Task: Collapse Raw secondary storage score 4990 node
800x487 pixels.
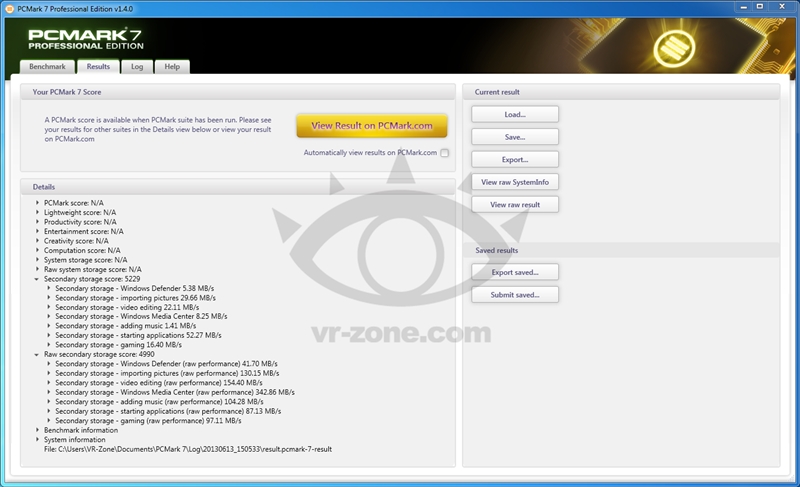Action: point(37,354)
